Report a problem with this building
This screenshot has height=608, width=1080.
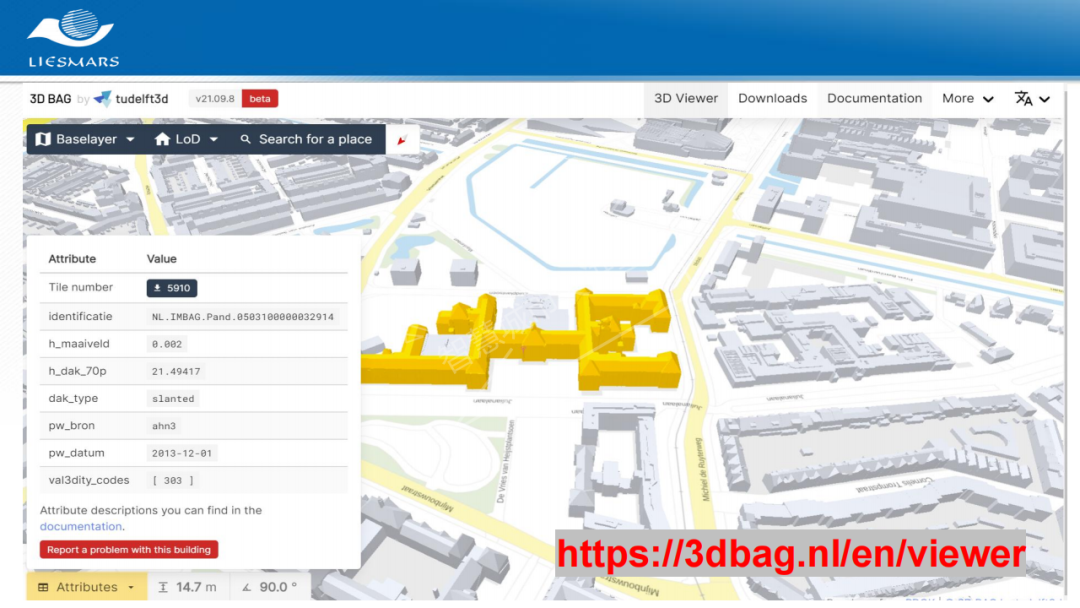coord(129,549)
